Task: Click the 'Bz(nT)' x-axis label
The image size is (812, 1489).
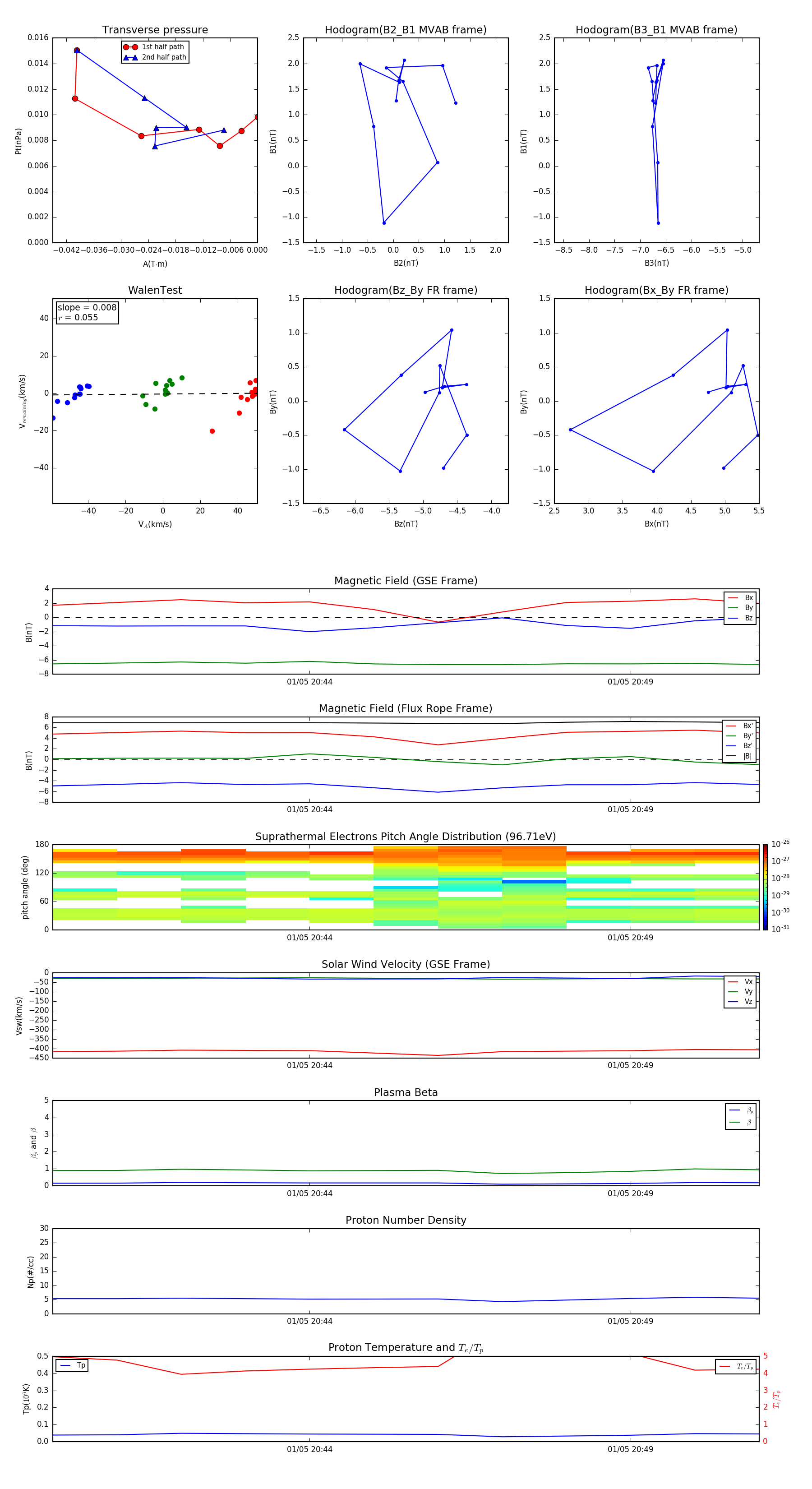Action: pos(406,524)
